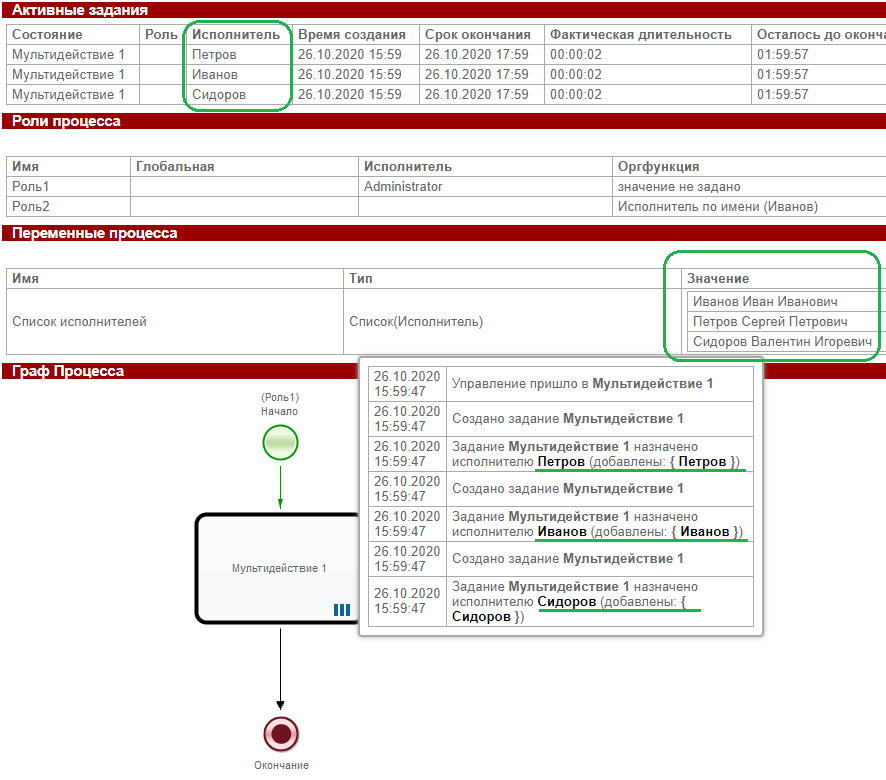886x780 pixels.
Task: Click the Осталось до окончания column header
Action: click(x=821, y=34)
